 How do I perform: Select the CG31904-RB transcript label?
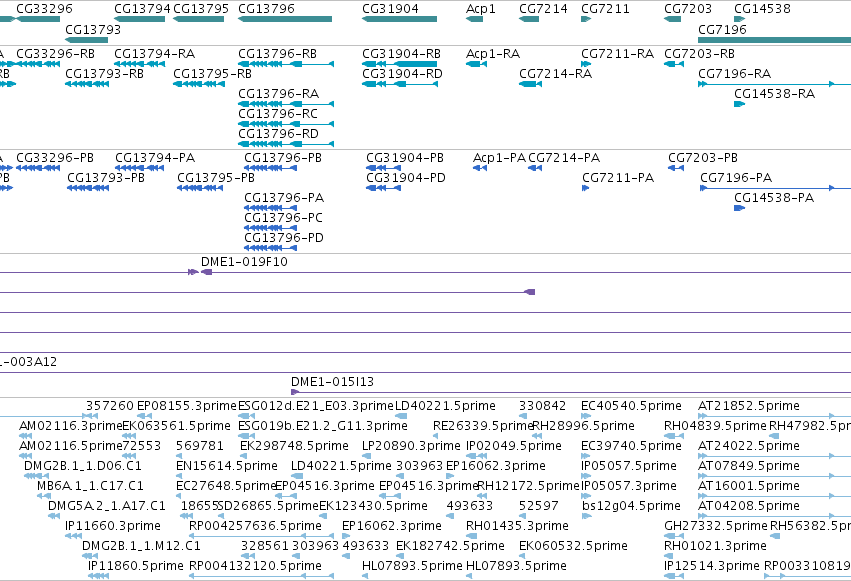402,54
